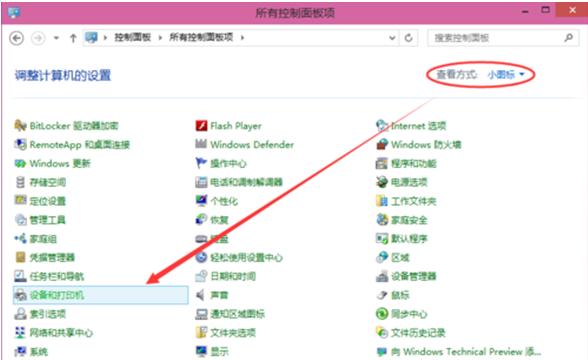588x360 pixels.
Task: Click the 操作中心 flag icon
Action: [x=201, y=163]
